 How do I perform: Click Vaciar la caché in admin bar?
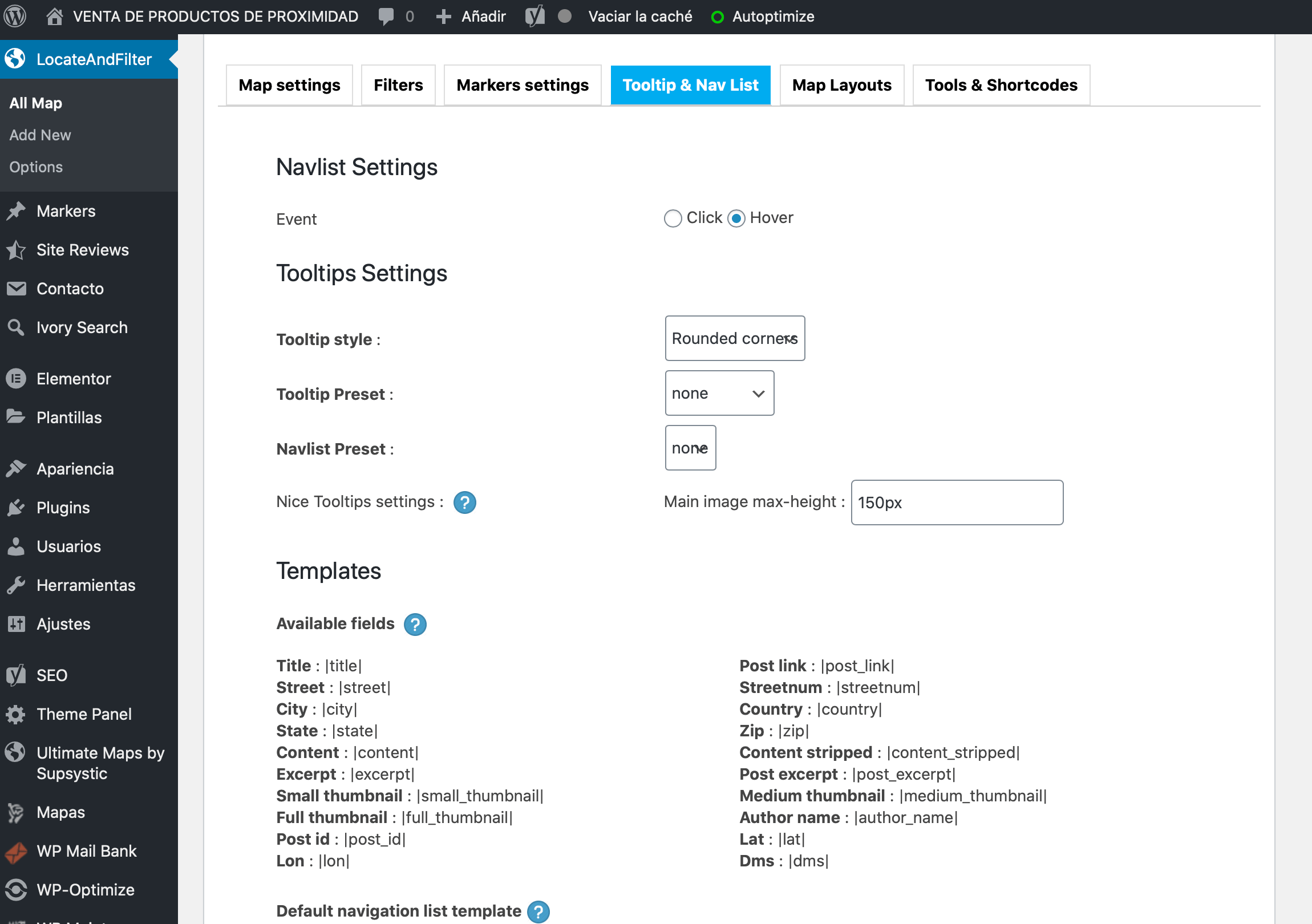point(640,16)
